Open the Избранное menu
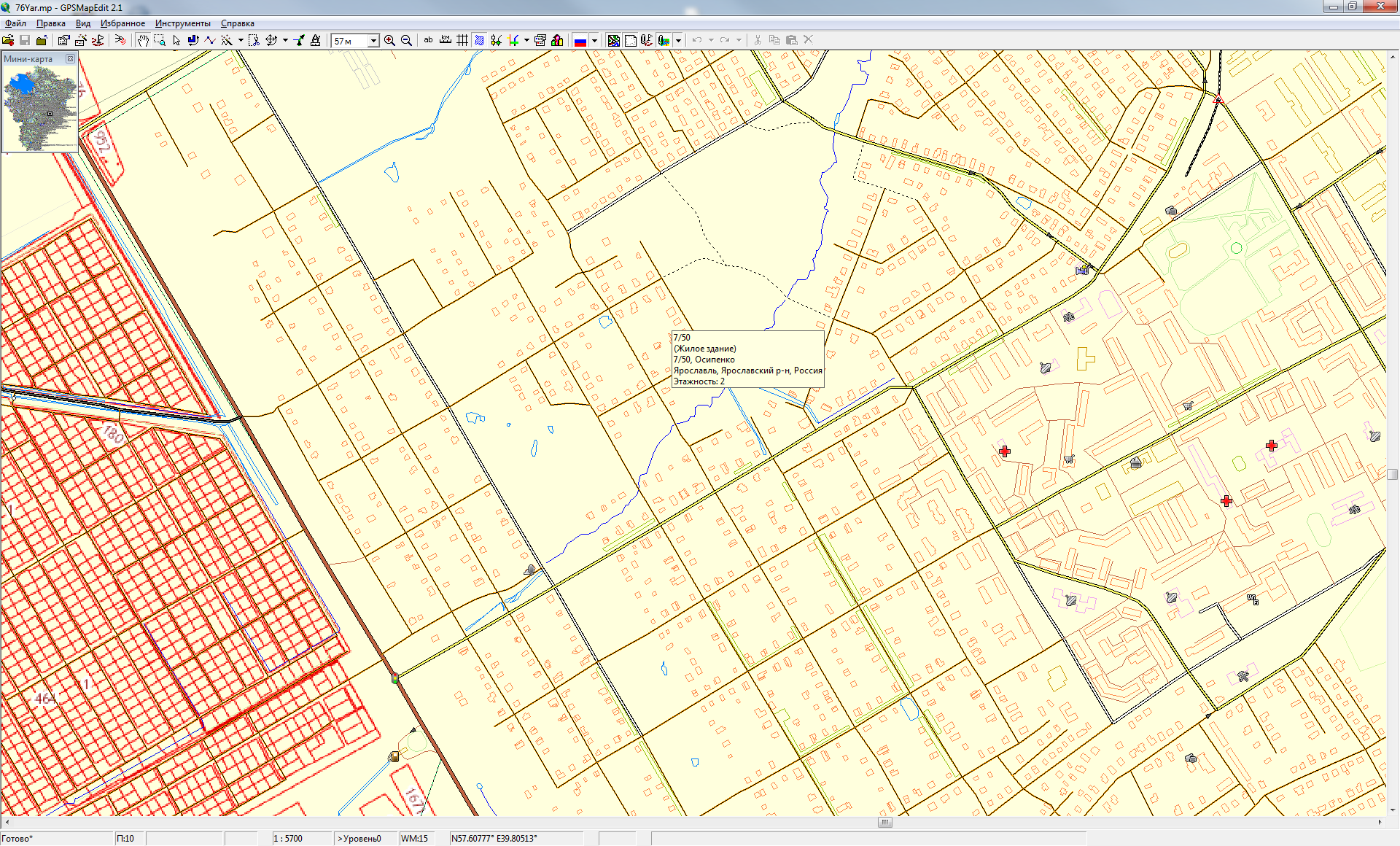Image resolution: width=1400 pixels, height=846 pixels. click(x=122, y=23)
